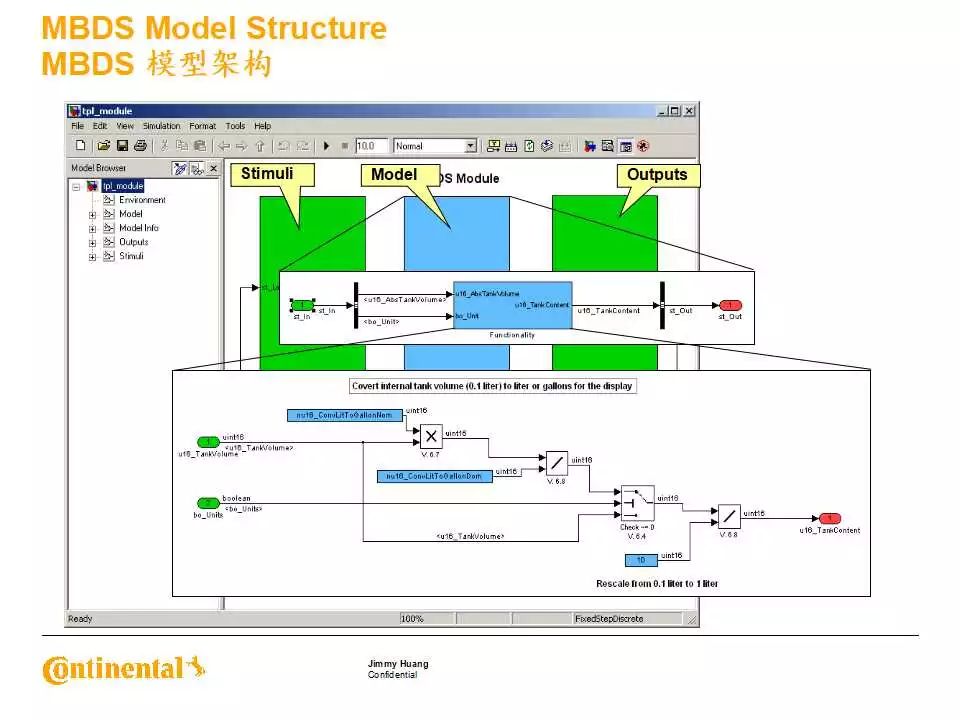This screenshot has height=720, width=960.
Task: Click the New model toolbar icon
Action: coord(80,146)
